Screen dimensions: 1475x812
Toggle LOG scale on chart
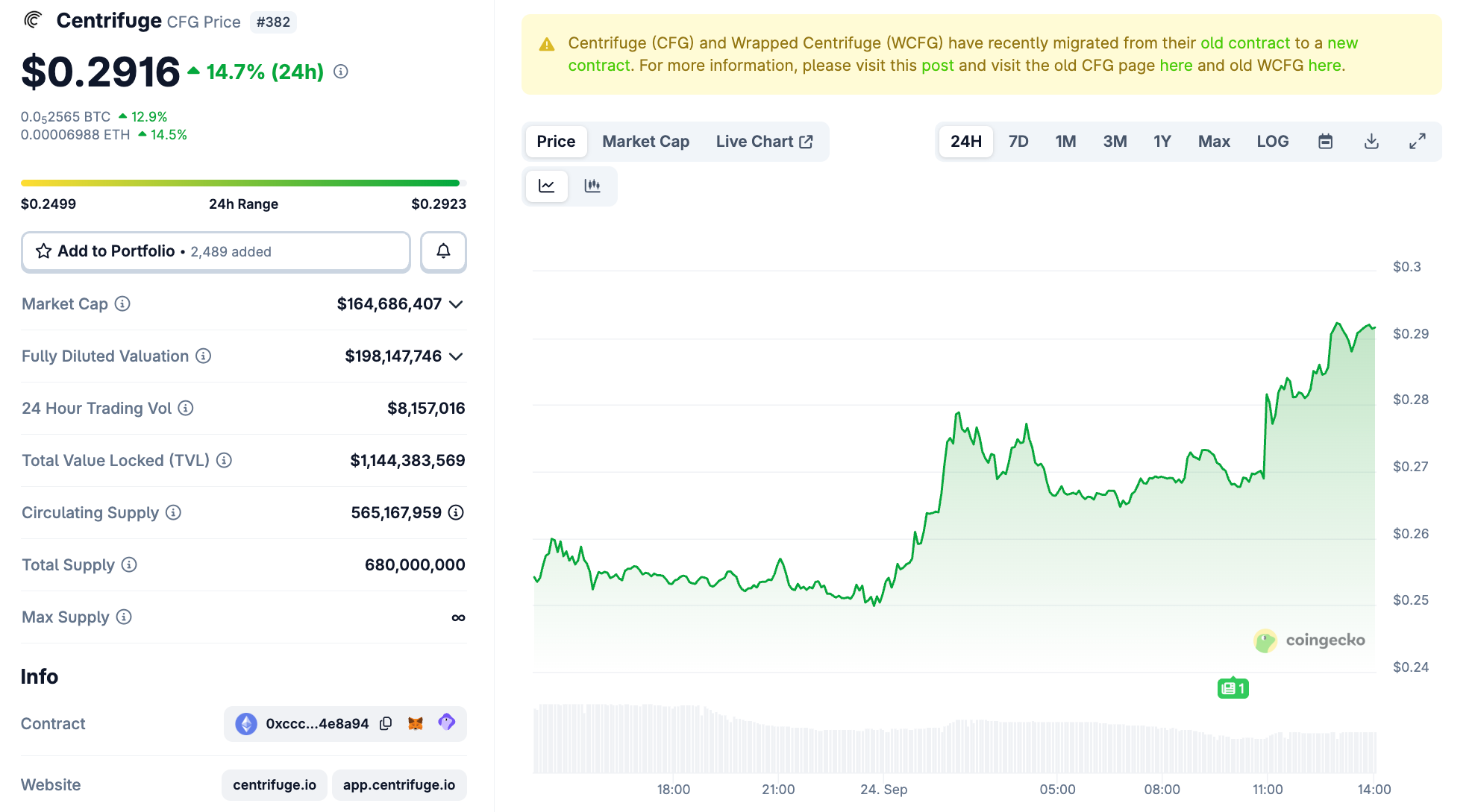[x=1272, y=142]
